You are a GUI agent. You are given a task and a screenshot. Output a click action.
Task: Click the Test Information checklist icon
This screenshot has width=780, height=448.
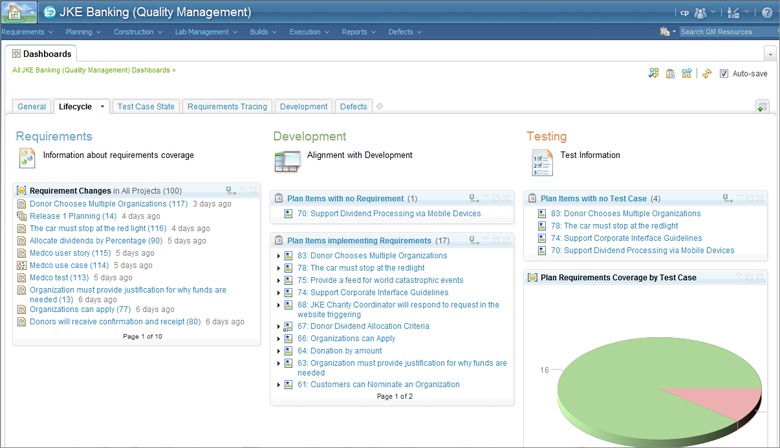click(x=542, y=163)
